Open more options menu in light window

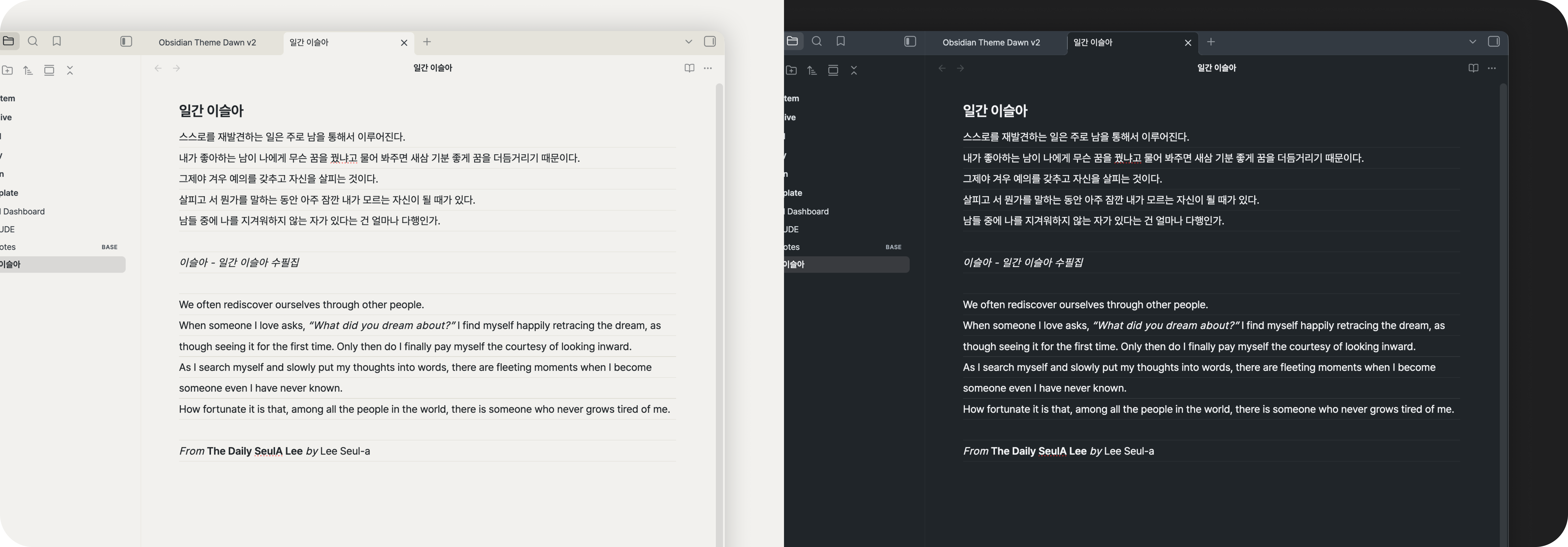707,68
